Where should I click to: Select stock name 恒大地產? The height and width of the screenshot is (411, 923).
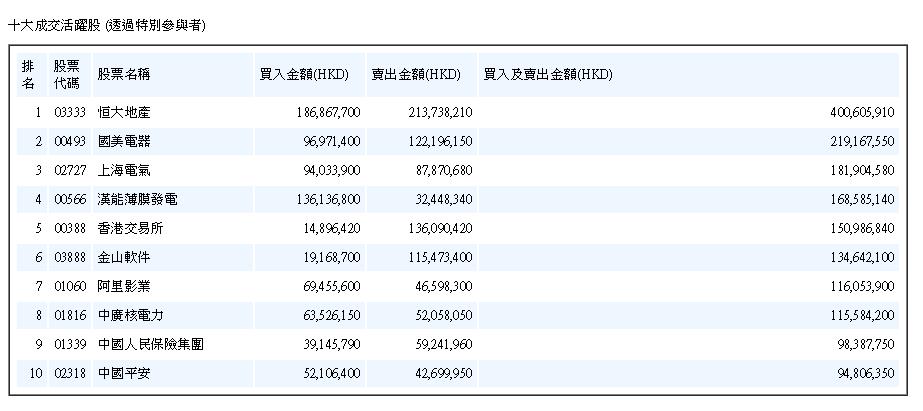coord(124,112)
